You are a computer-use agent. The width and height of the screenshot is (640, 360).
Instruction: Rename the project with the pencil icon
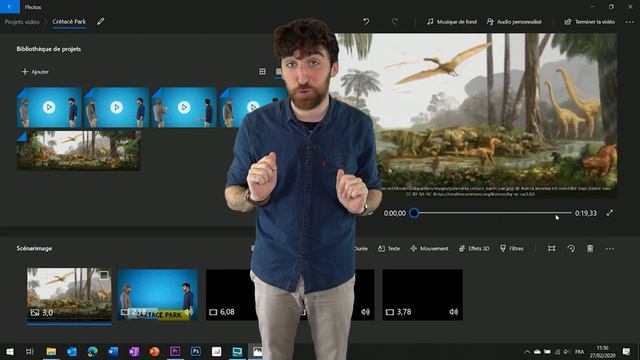tap(100, 22)
